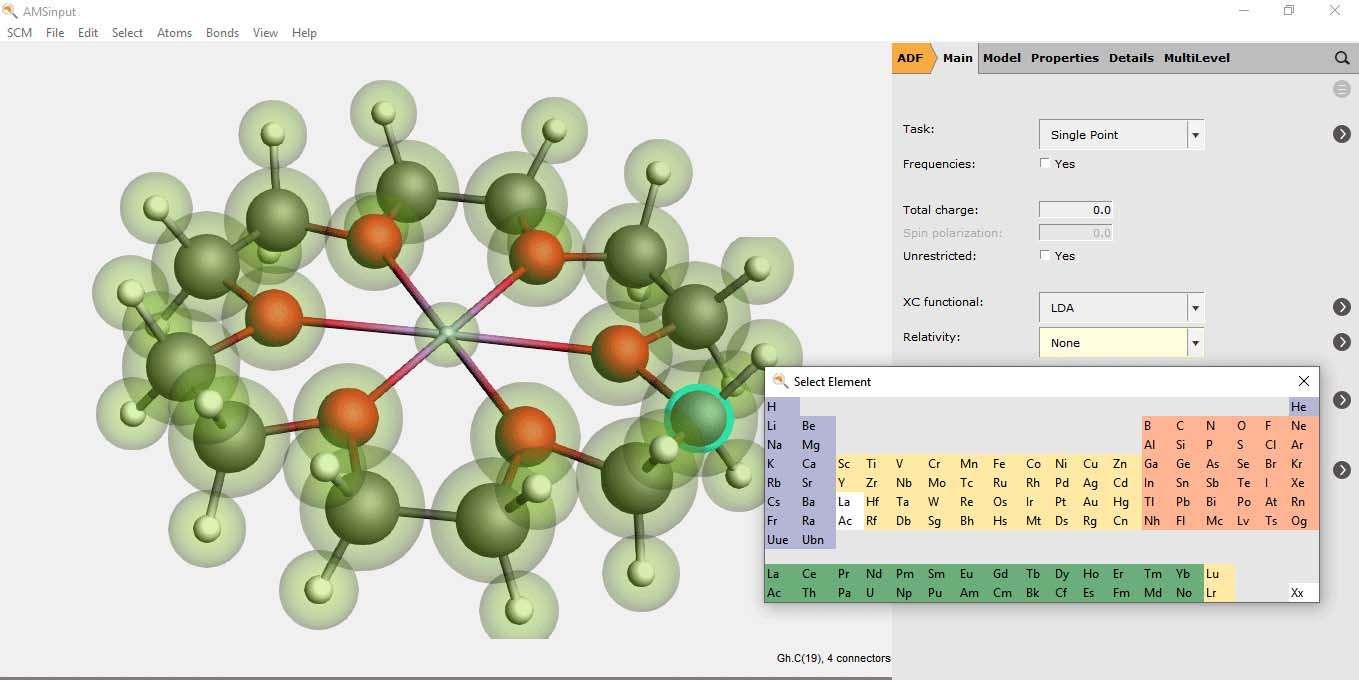
Task: Choose Fe in the periodic table
Action: point(999,464)
